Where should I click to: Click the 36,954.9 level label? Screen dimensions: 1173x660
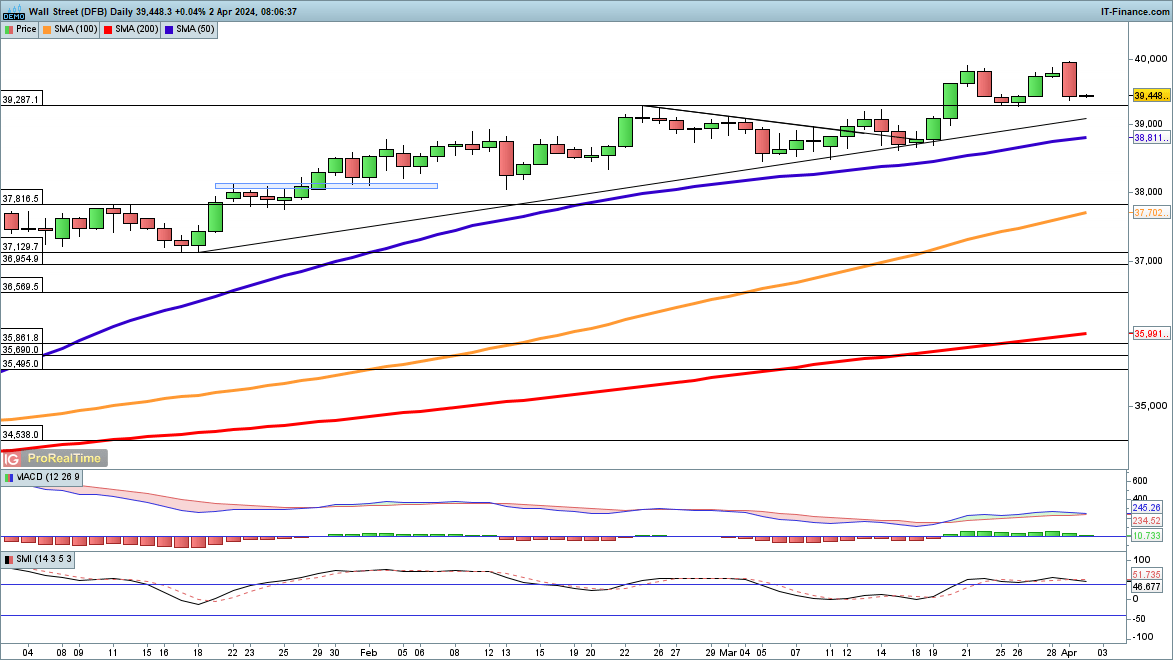pos(21,259)
